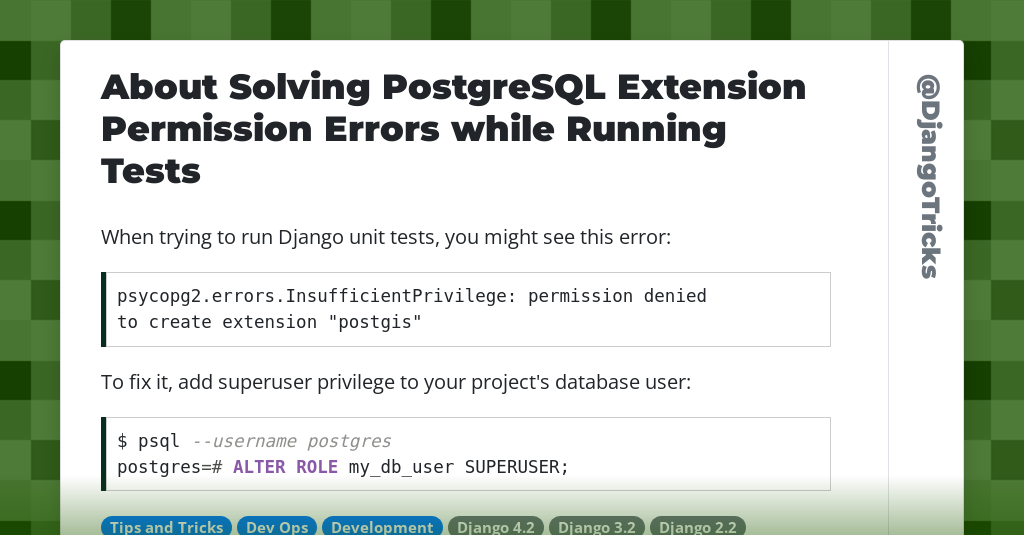The height and width of the screenshot is (535, 1024).
Task: Click "permission denied" in the error message
Action: coord(617,296)
